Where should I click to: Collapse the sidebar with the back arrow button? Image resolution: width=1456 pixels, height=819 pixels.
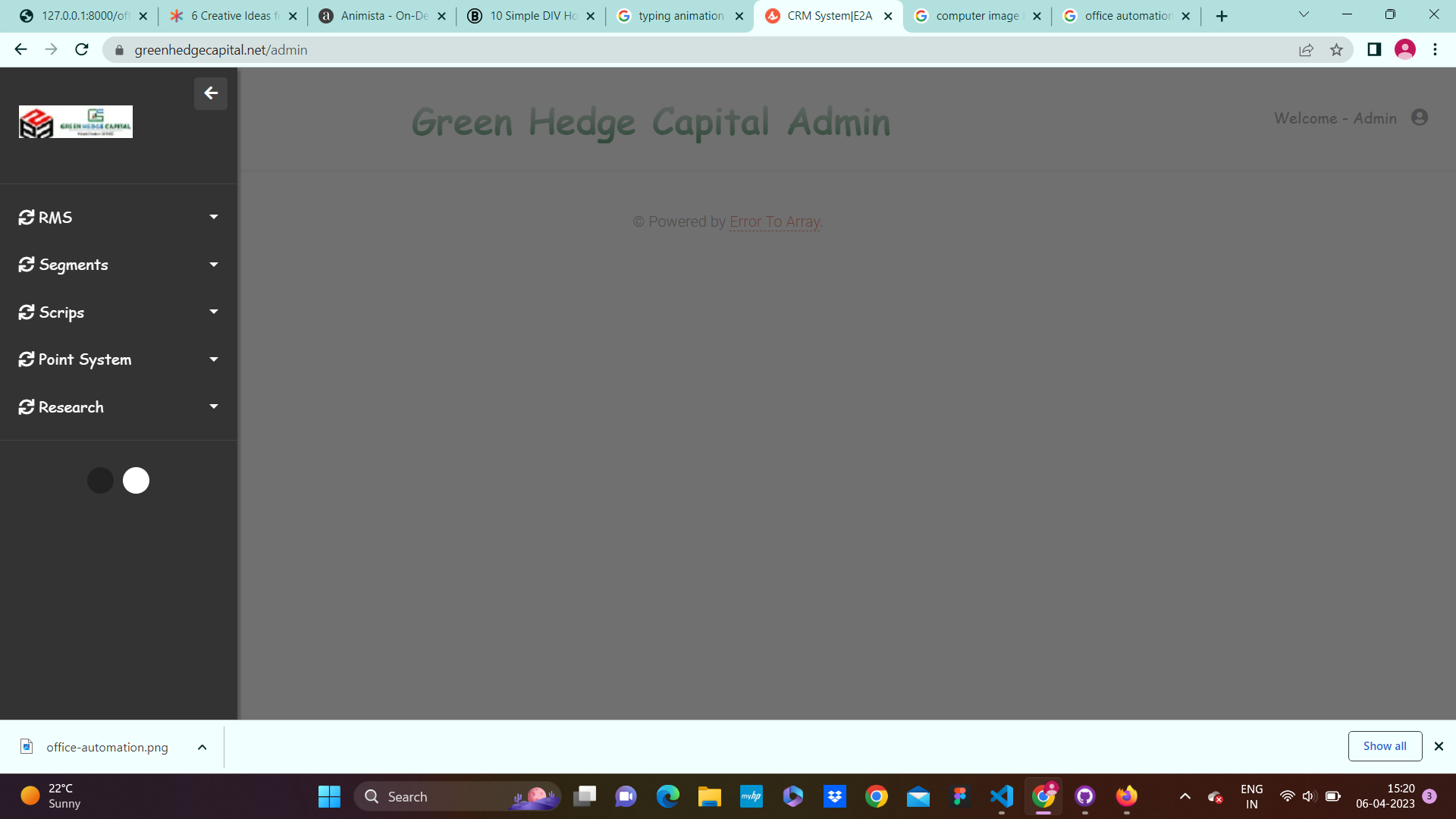pyautogui.click(x=211, y=93)
